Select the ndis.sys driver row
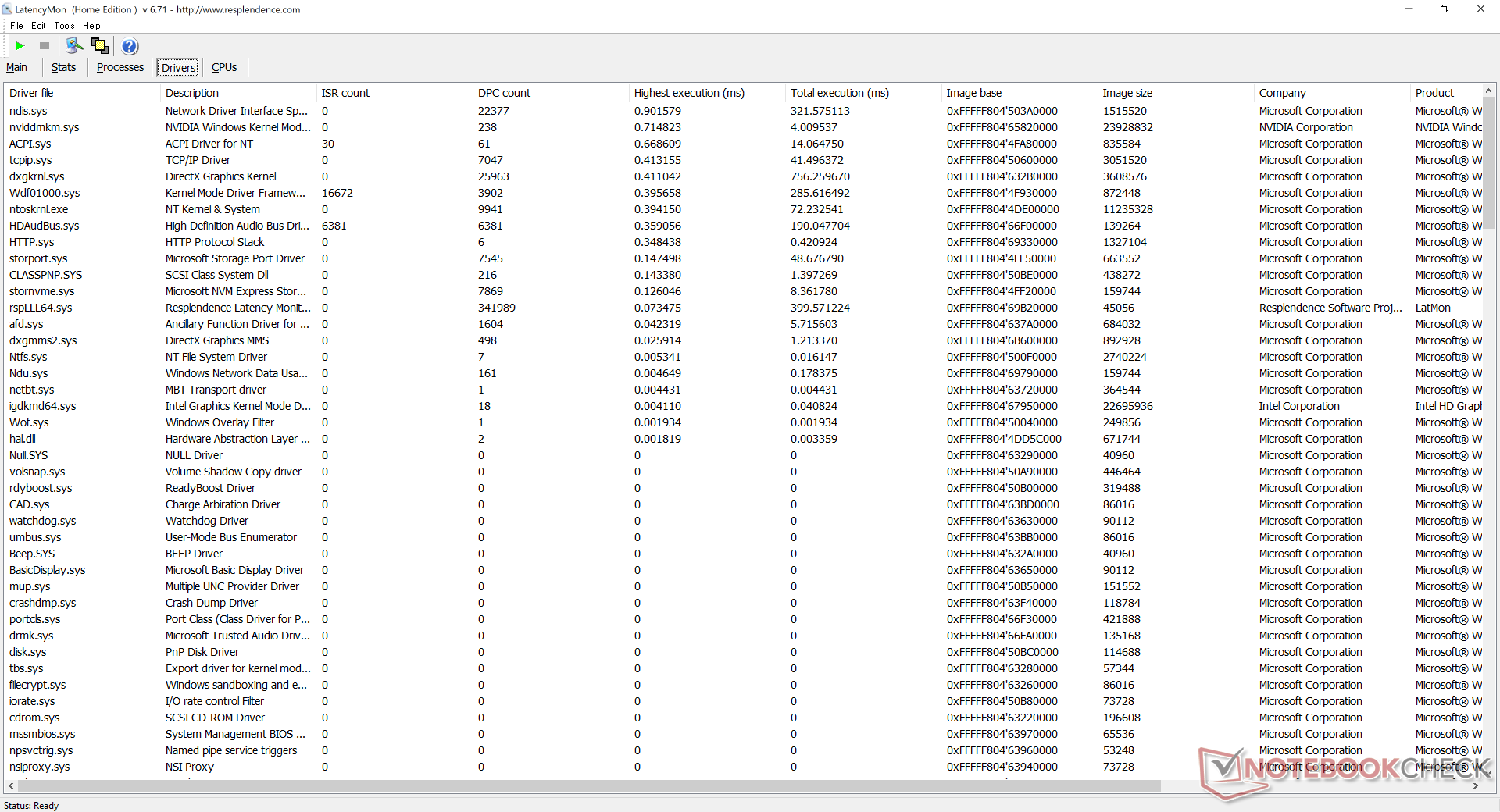 click(743, 111)
